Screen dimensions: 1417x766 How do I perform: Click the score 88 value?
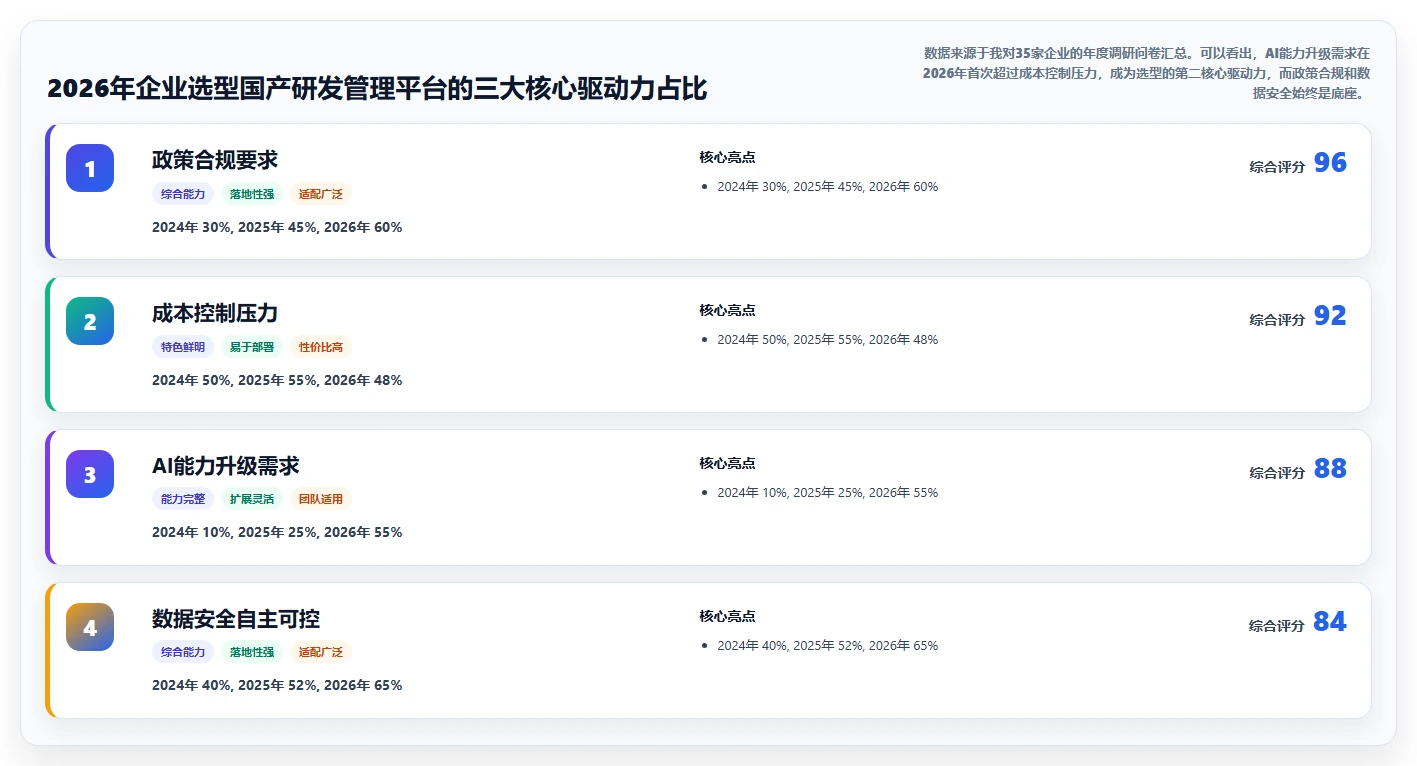click(1330, 469)
